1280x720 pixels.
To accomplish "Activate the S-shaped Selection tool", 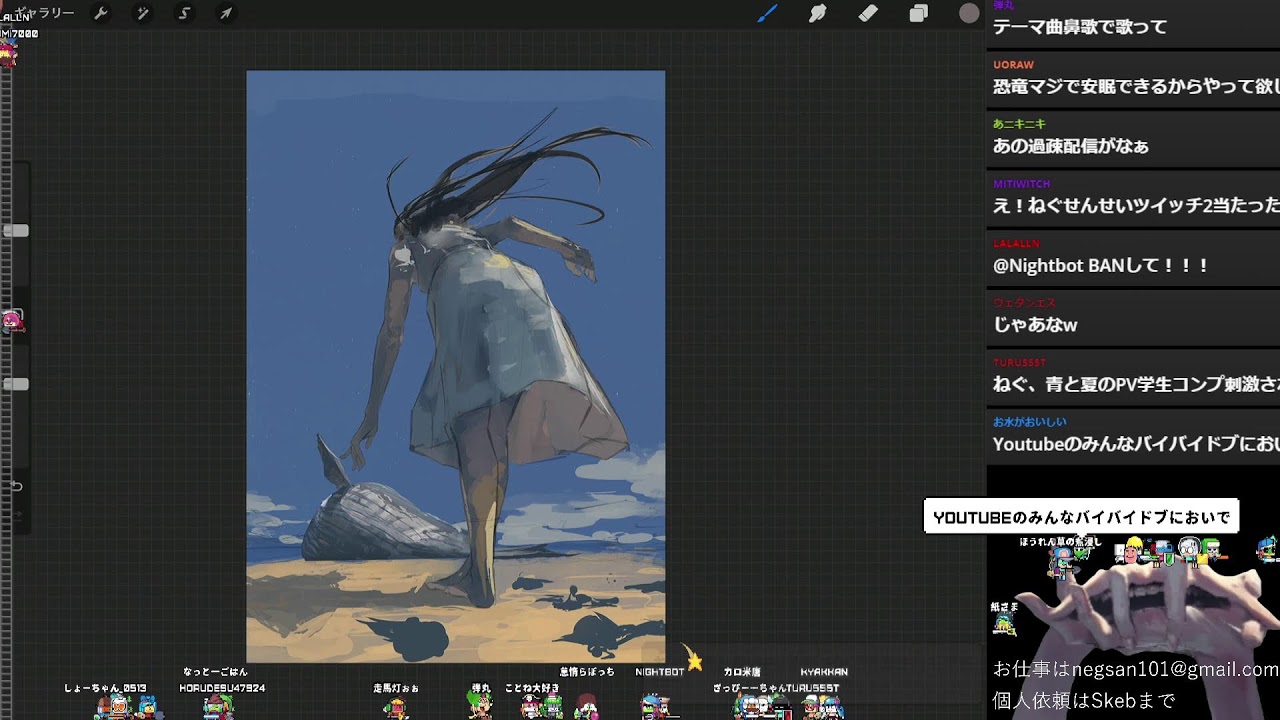I will click(x=184, y=13).
